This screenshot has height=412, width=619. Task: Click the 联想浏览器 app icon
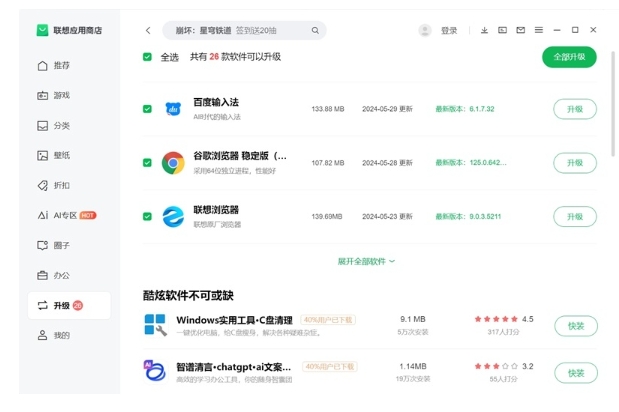pos(173,217)
